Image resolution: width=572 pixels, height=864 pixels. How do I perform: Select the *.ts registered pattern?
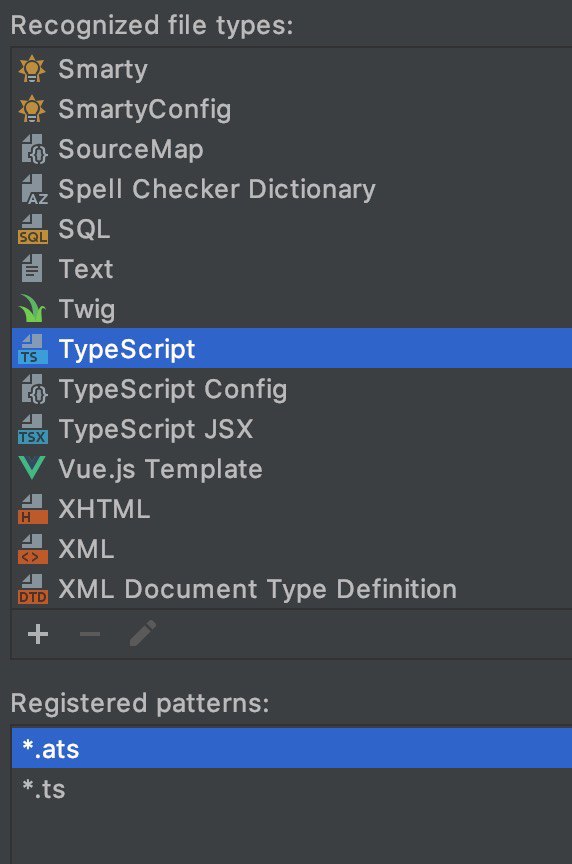[292, 789]
